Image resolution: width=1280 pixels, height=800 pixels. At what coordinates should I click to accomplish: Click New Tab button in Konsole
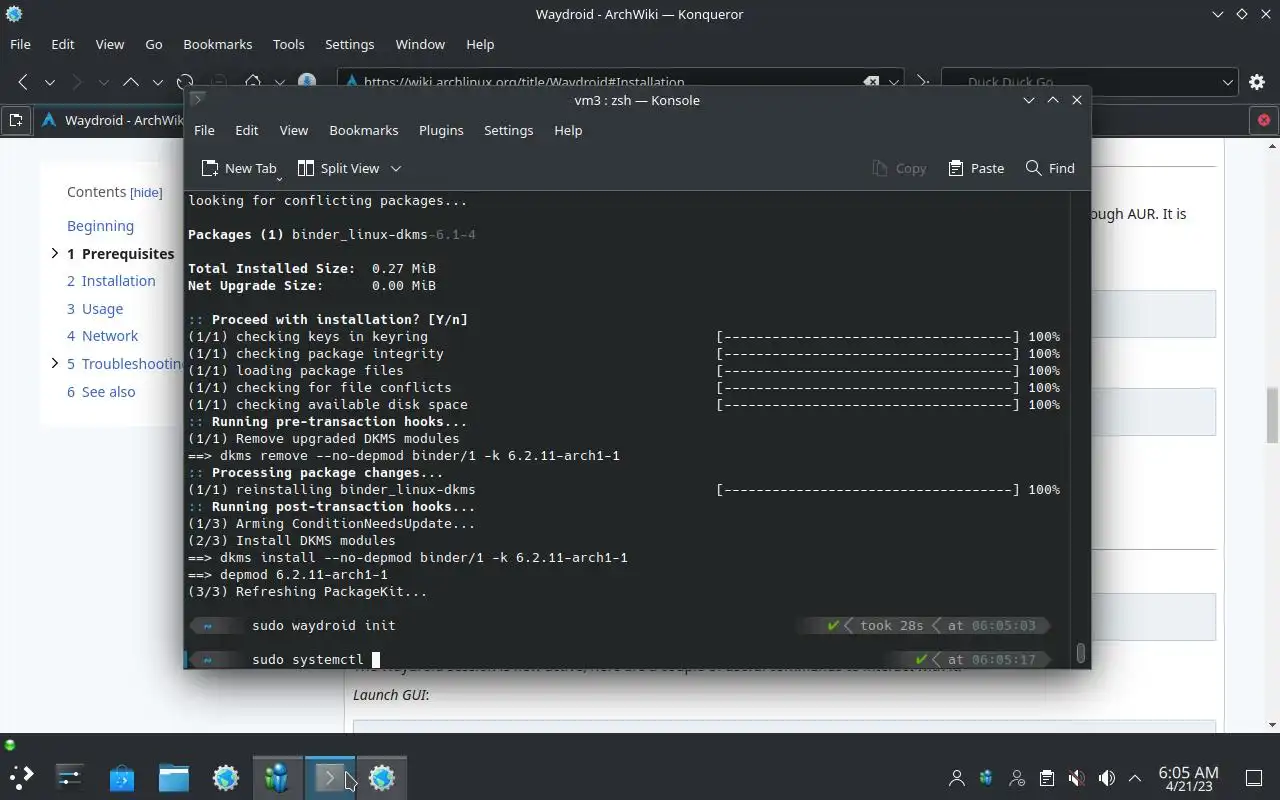click(238, 168)
